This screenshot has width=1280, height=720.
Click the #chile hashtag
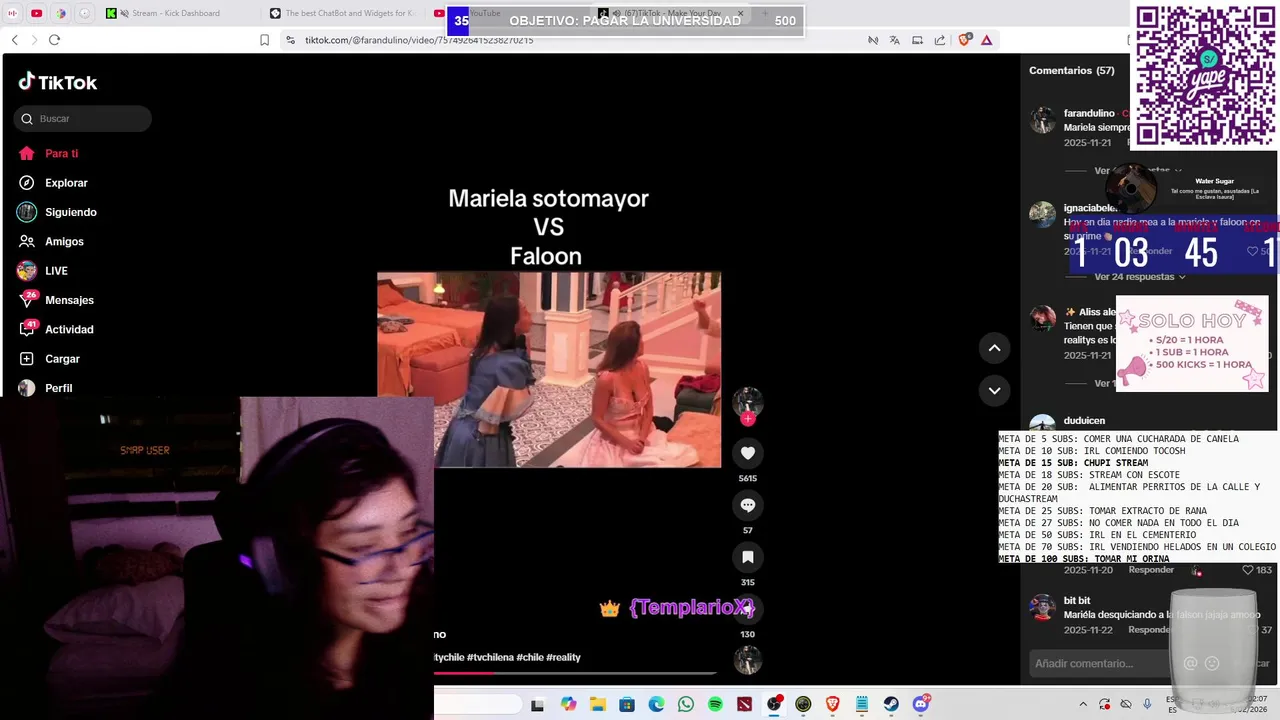click(529, 657)
